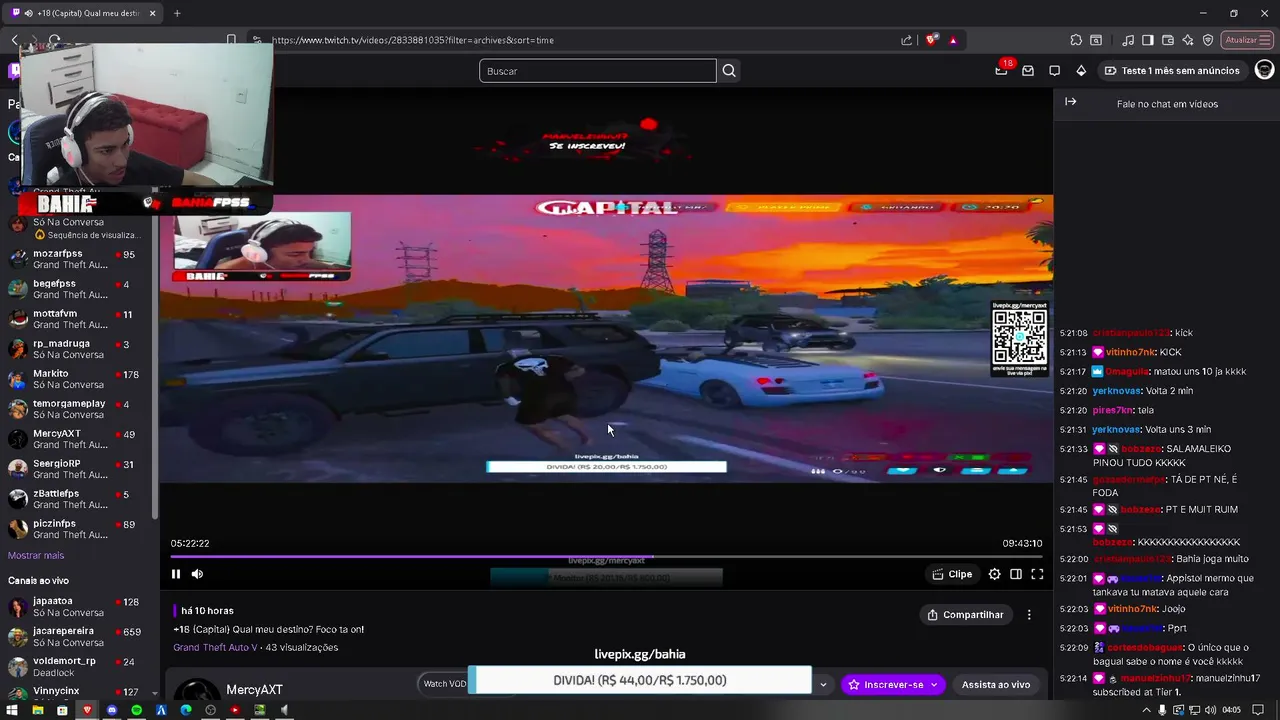Open mottafvm channel in sidebar
Image resolution: width=1280 pixels, height=720 pixels.
coord(79,320)
